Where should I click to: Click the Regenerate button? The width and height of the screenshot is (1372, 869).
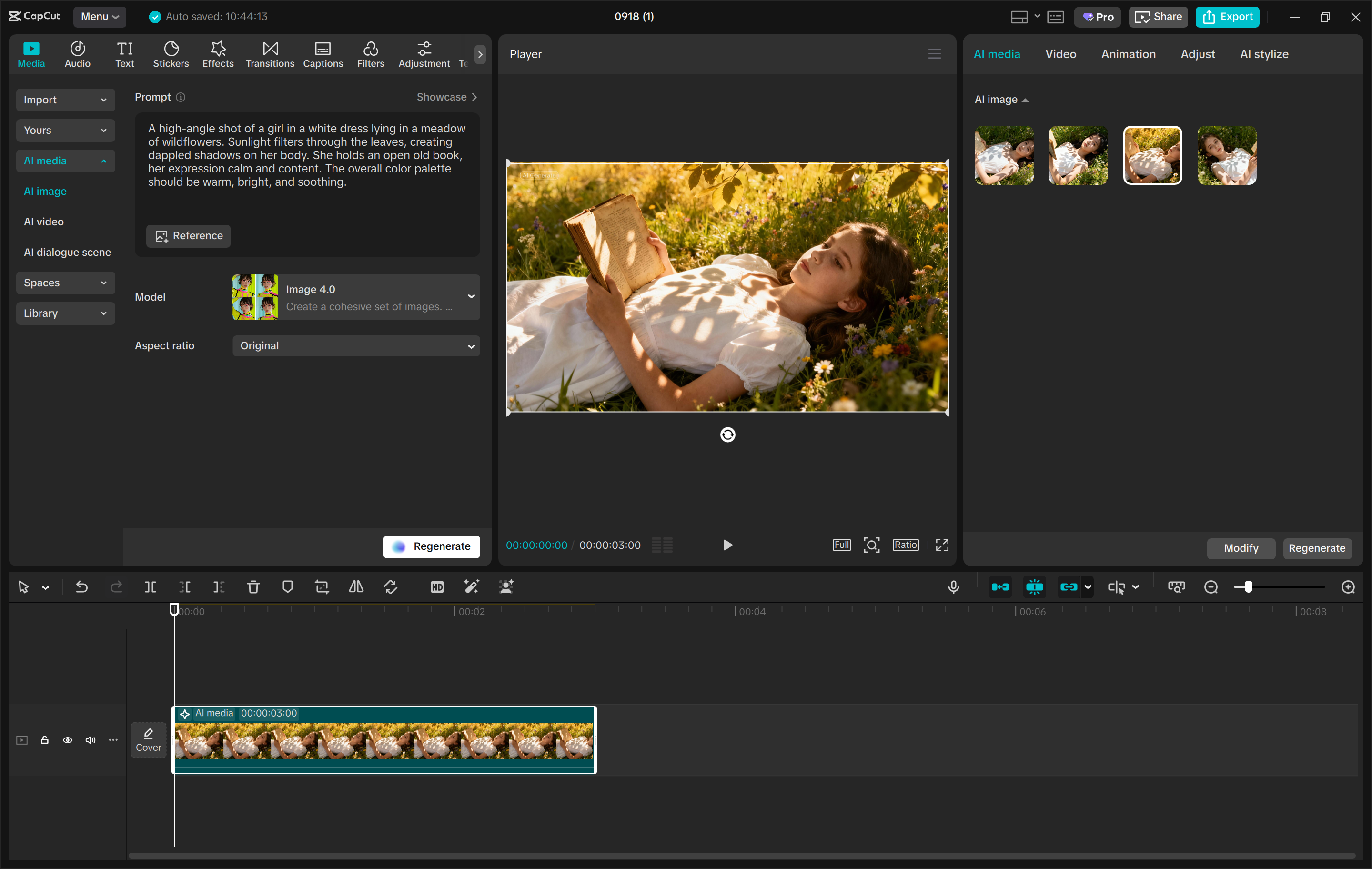point(431,546)
